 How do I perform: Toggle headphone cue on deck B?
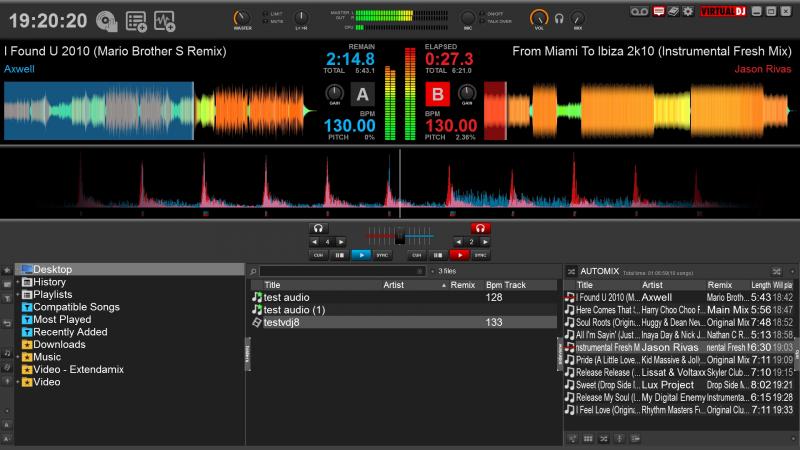pos(481,228)
